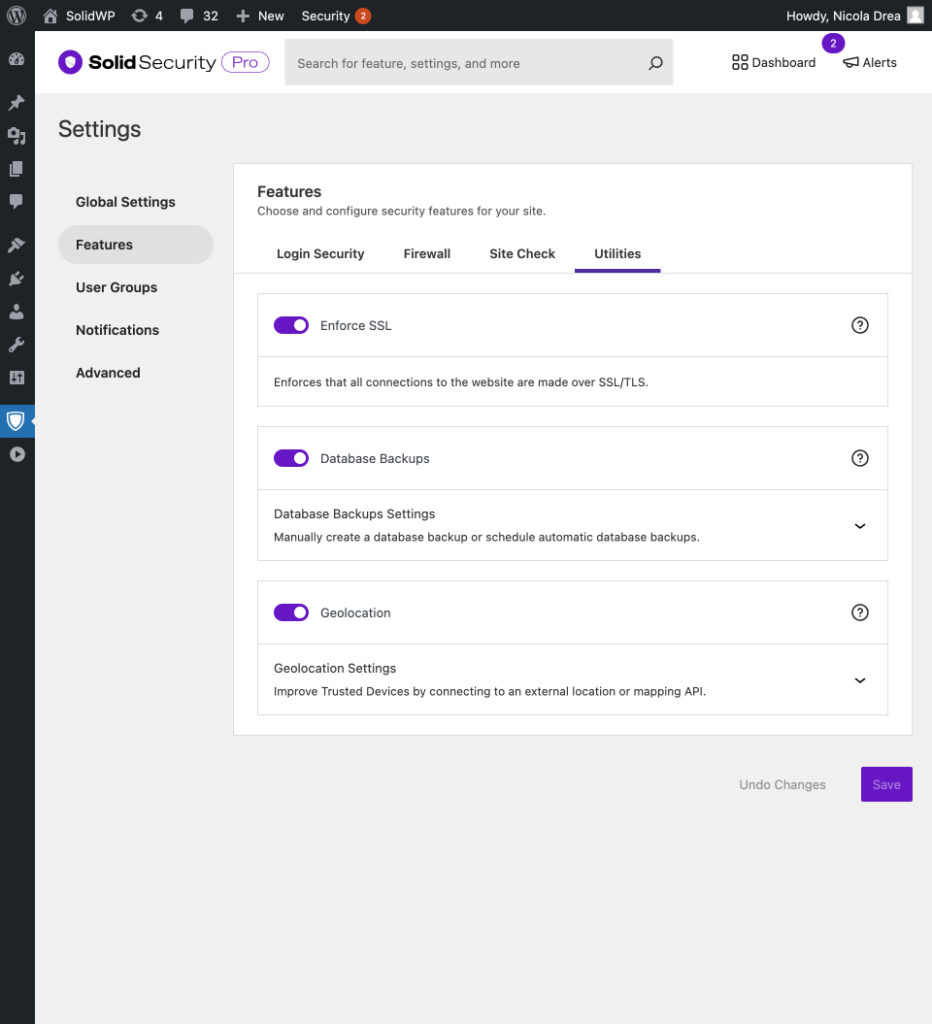
Task: Turn off the Database Backups toggle
Action: [291, 458]
